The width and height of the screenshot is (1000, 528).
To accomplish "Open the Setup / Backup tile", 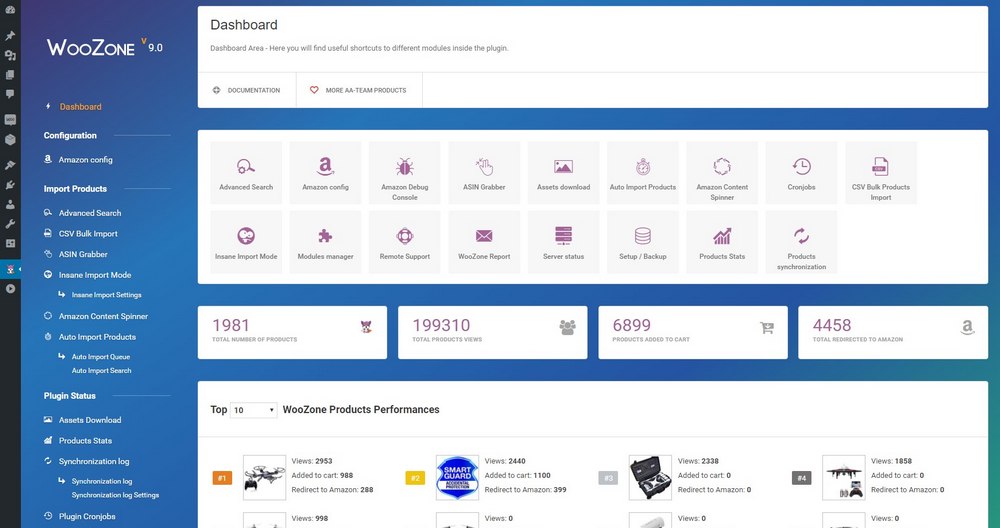I will pyautogui.click(x=643, y=242).
